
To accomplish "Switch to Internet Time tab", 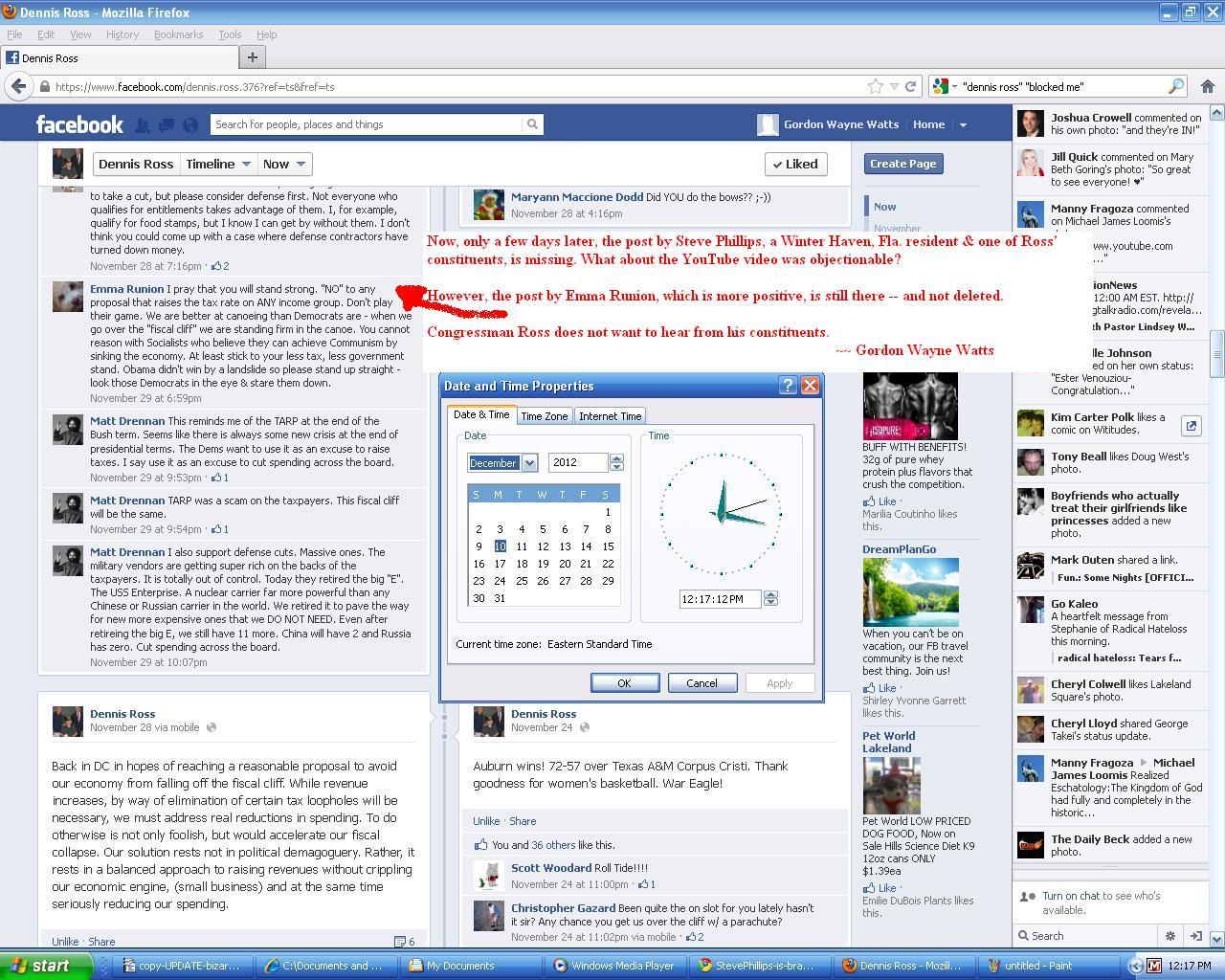I will (610, 416).
